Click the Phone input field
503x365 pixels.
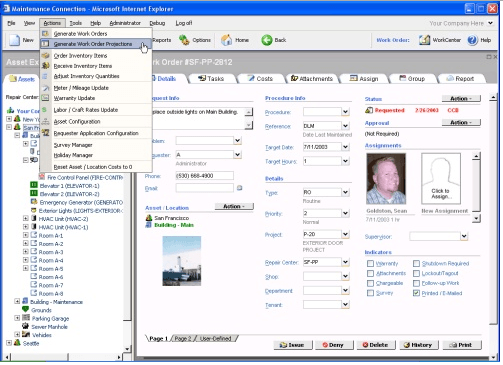(x=204, y=176)
